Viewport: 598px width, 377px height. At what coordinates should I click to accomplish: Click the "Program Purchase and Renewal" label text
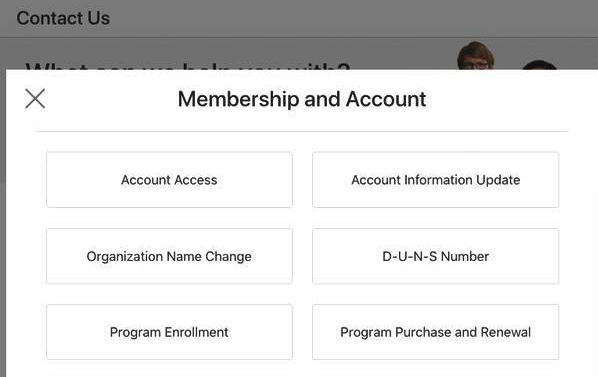pyautogui.click(x=436, y=332)
